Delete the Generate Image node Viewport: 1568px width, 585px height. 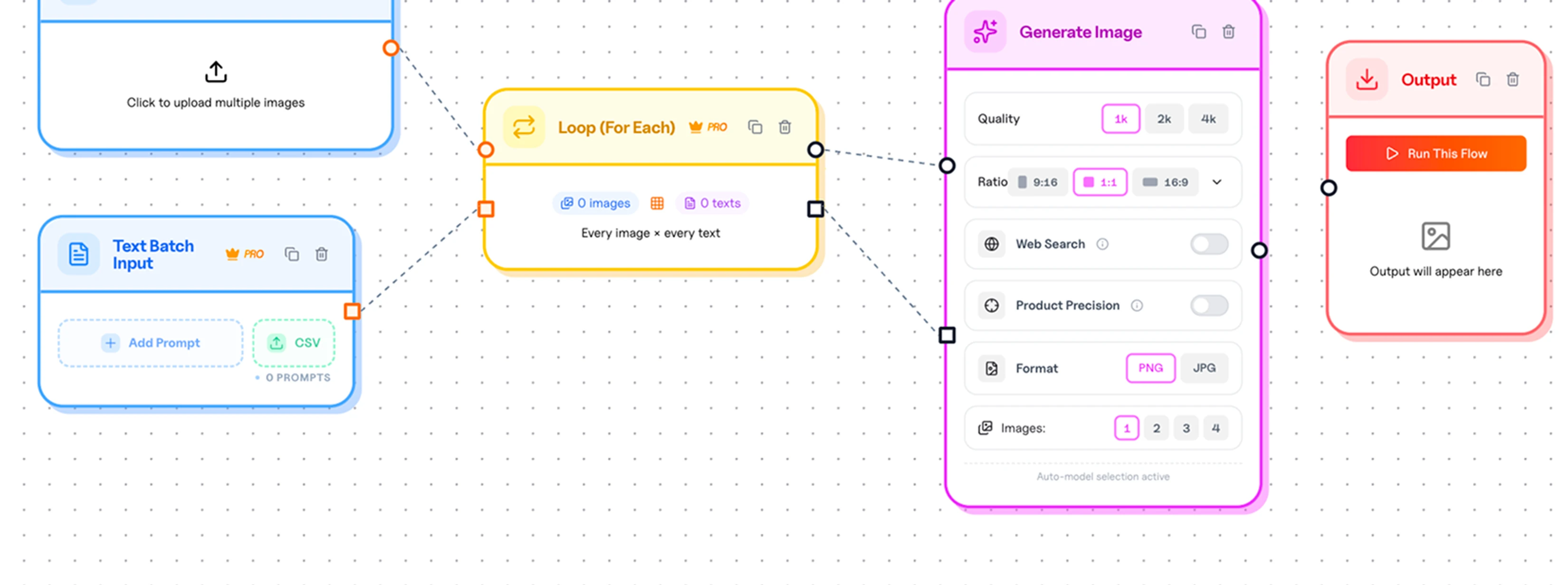pos(1228,32)
